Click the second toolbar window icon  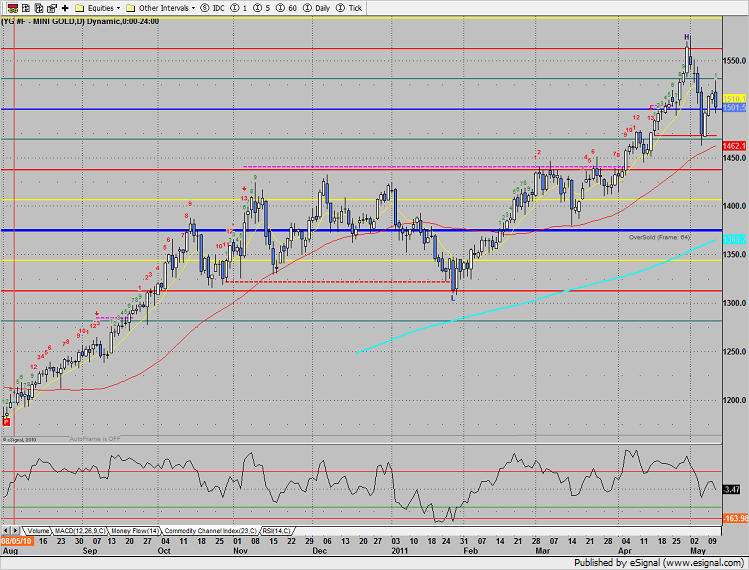26,8
